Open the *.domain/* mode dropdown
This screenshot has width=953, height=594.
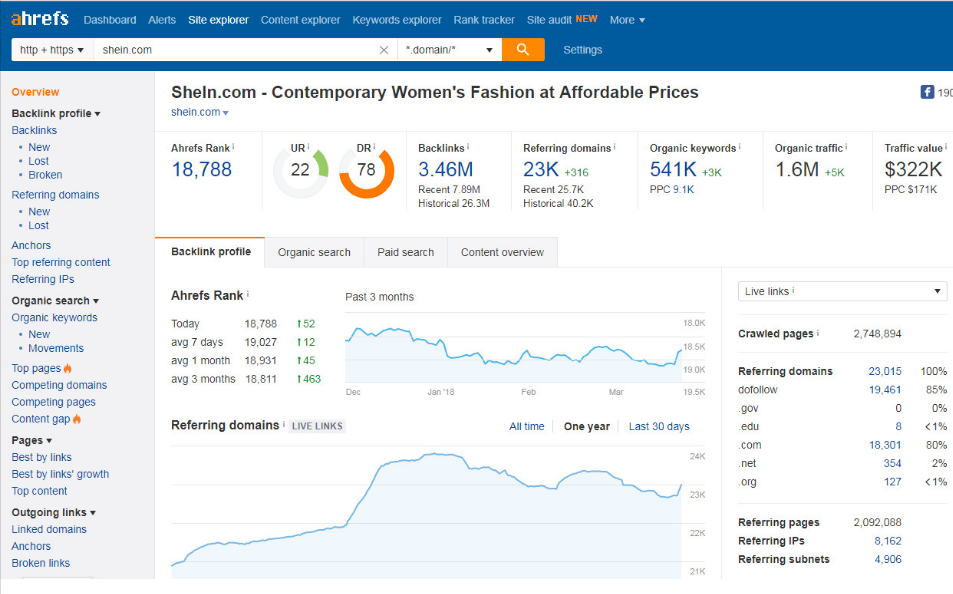[449, 50]
